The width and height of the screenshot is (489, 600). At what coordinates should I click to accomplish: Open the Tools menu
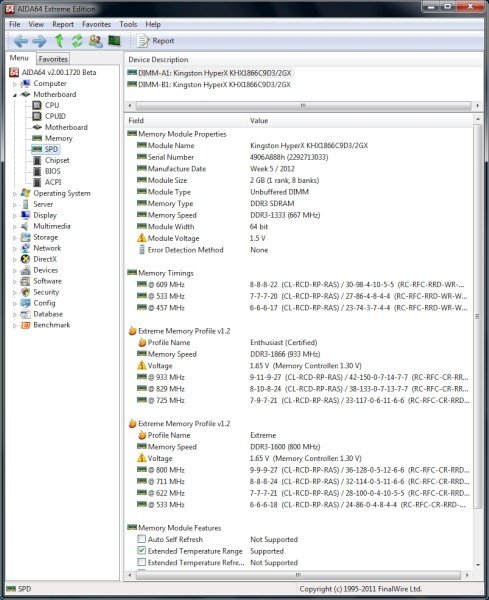point(128,24)
